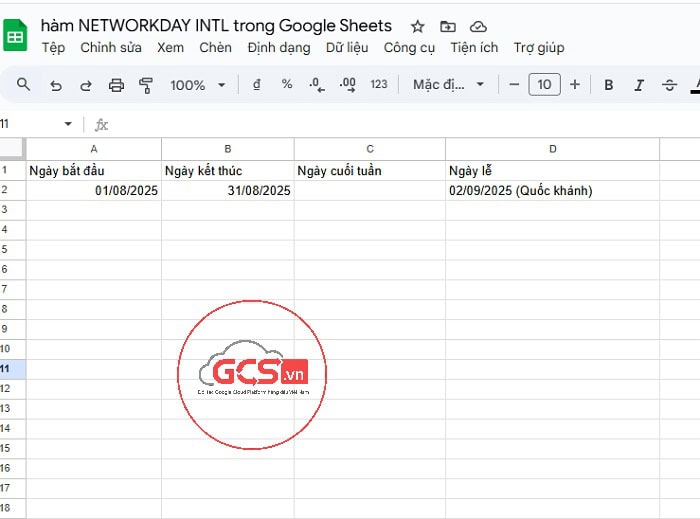Expand the default font dropdown

tap(448, 85)
